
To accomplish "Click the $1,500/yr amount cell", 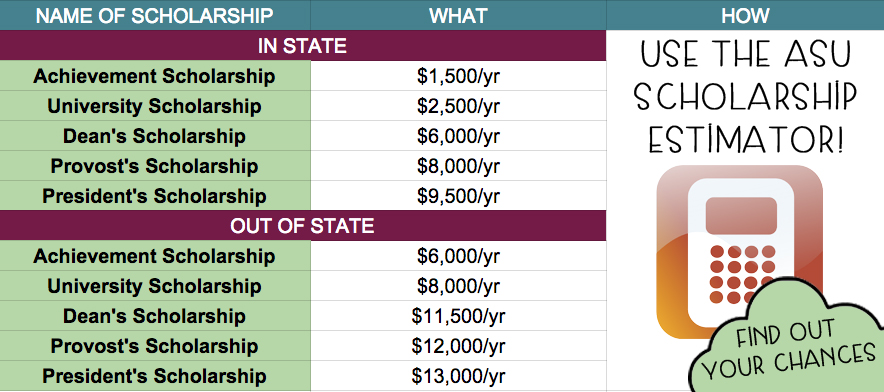I will [x=458, y=76].
